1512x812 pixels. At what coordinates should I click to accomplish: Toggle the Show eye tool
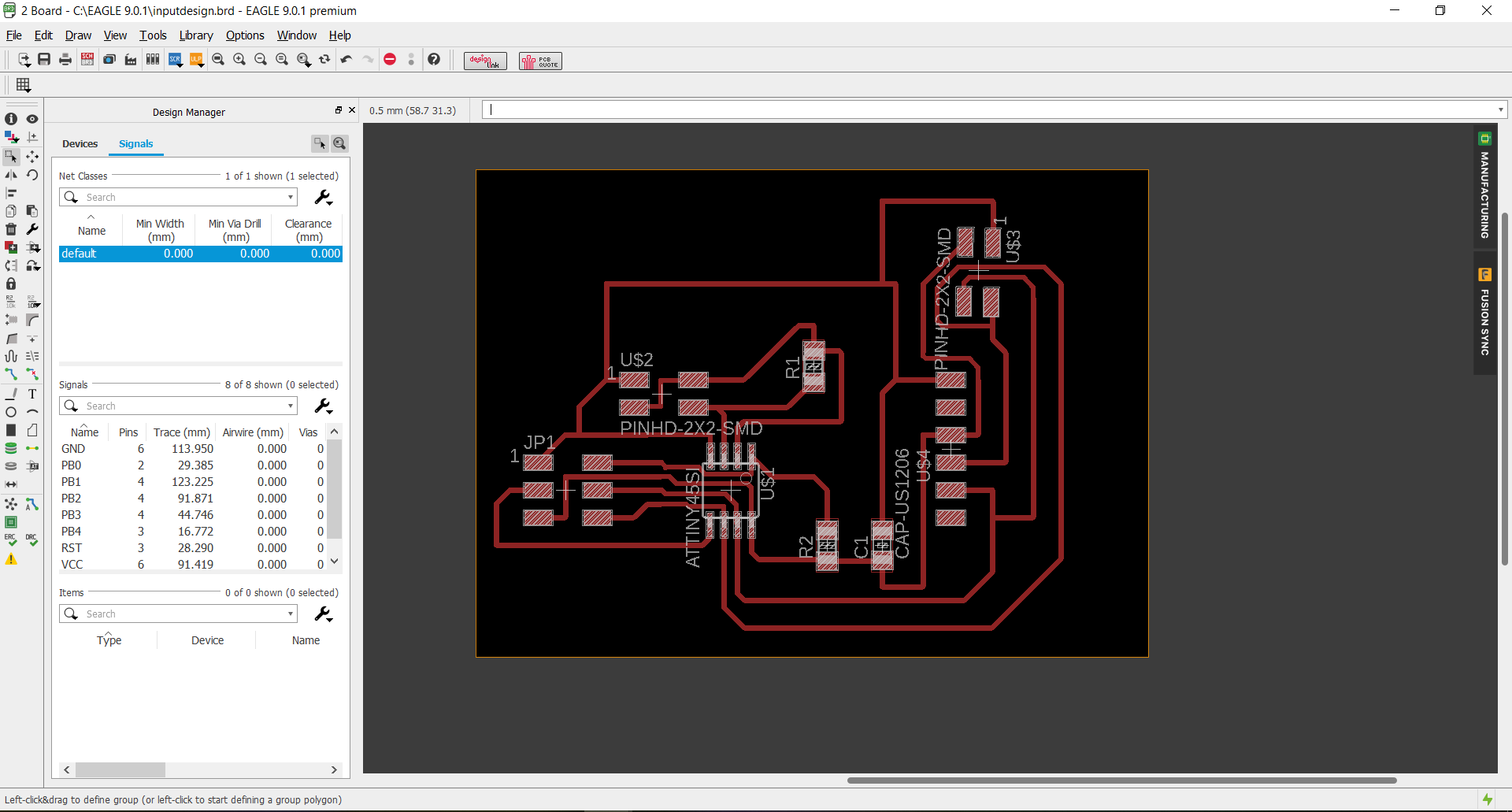32,119
